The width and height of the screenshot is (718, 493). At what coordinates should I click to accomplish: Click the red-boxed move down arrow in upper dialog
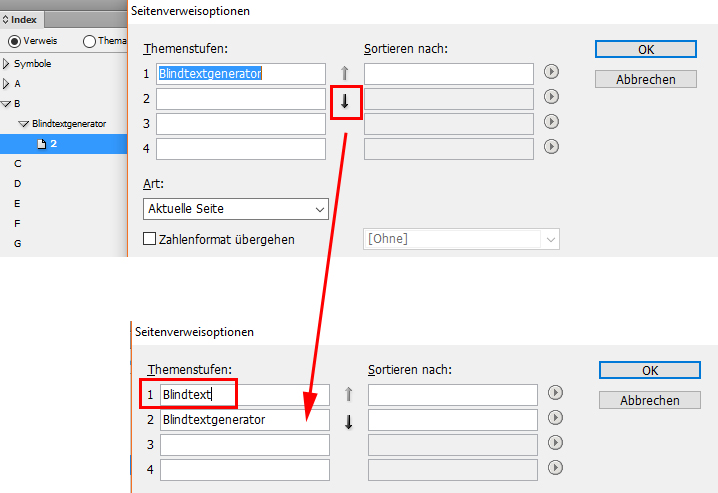click(x=345, y=102)
